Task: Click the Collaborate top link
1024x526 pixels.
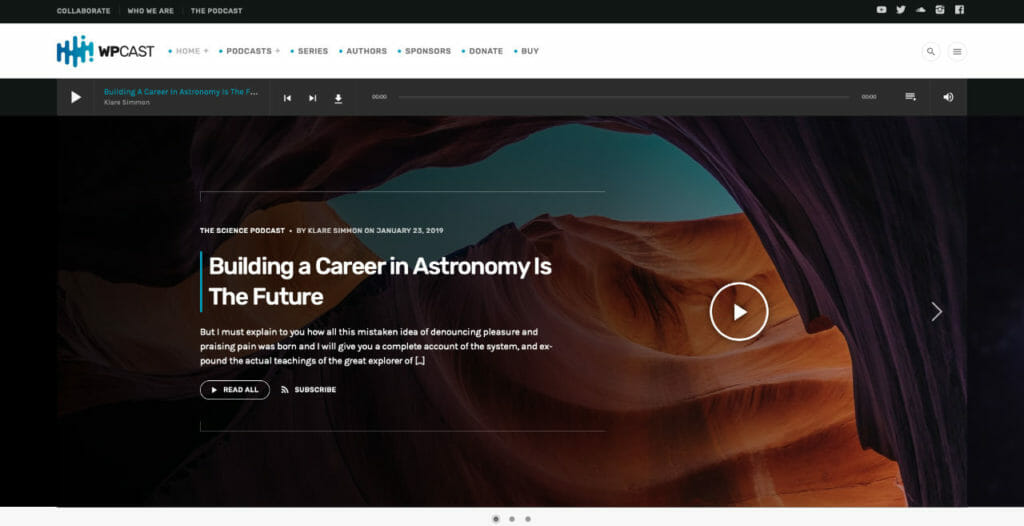Action: [x=84, y=11]
